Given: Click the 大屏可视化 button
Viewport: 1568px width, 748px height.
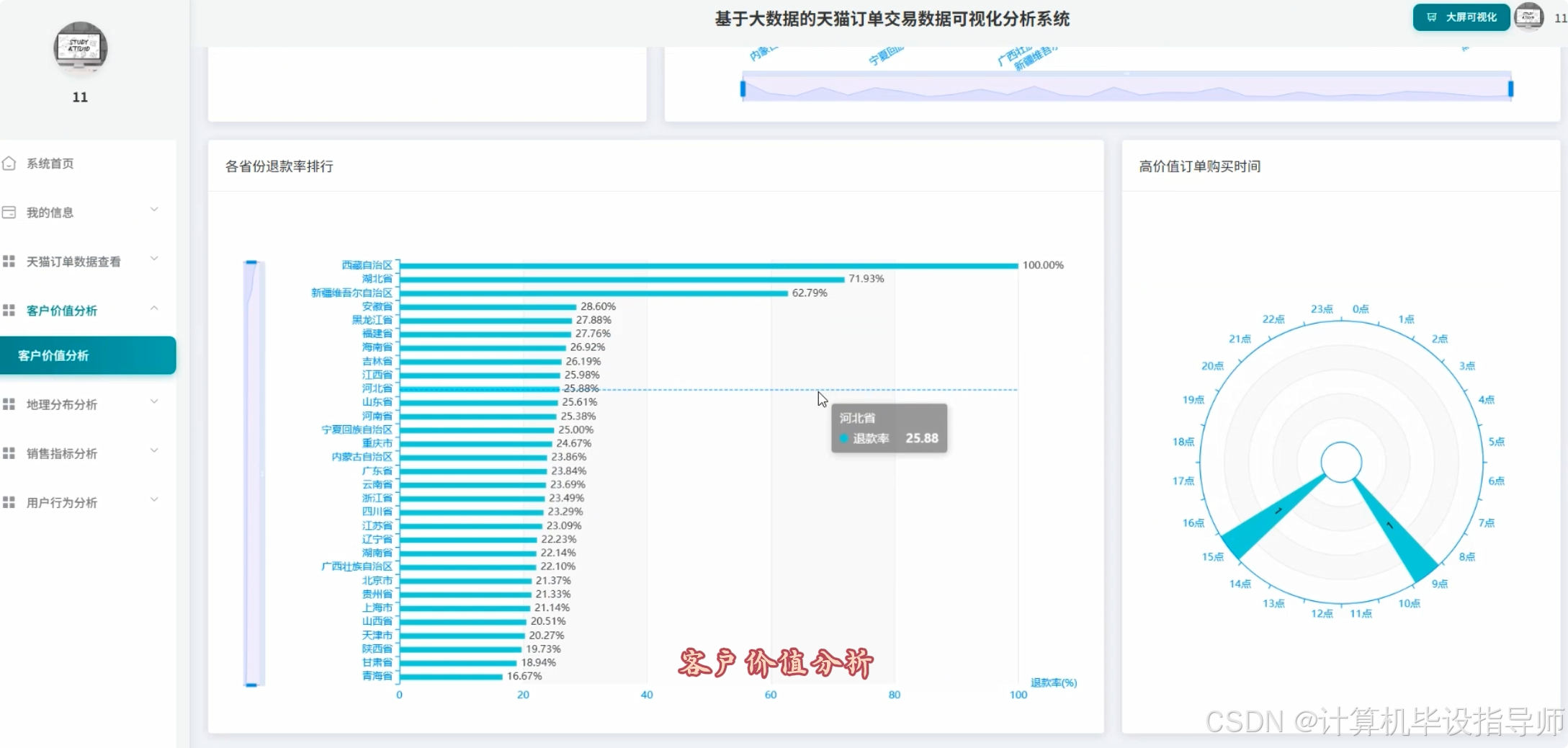Looking at the screenshot, I should point(1461,17).
